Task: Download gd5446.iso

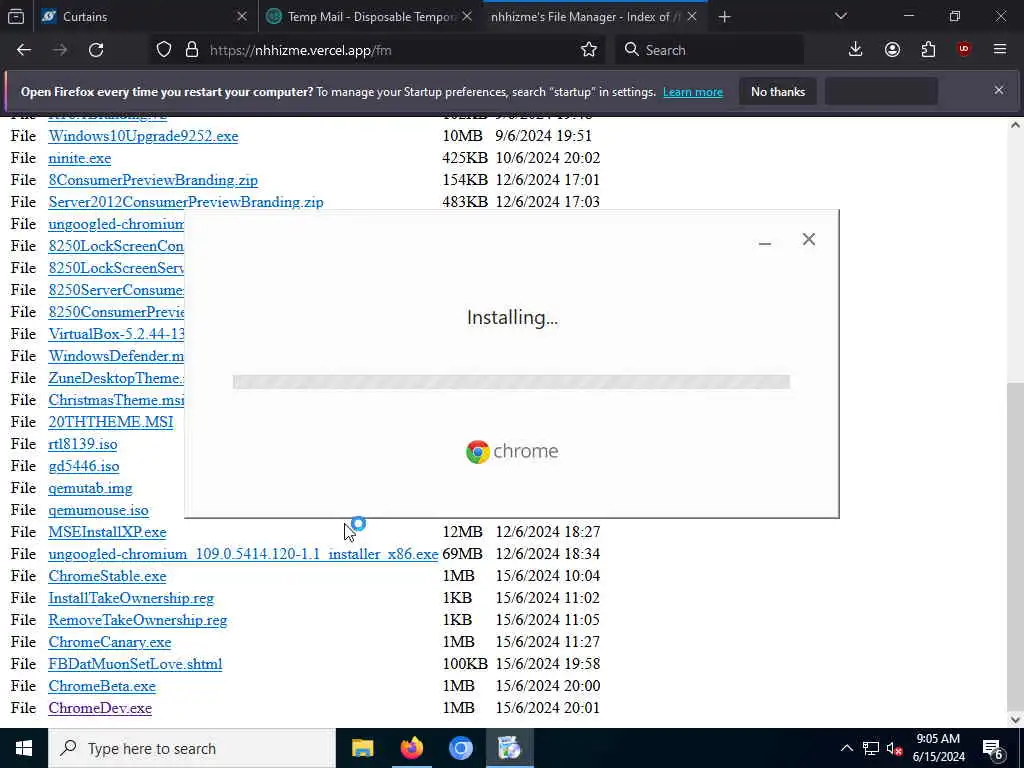Action: [84, 466]
